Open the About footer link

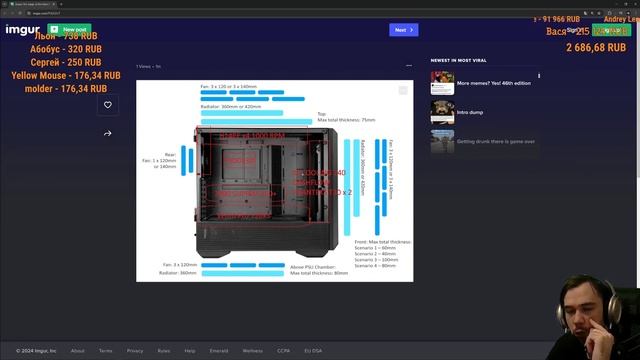(78, 351)
